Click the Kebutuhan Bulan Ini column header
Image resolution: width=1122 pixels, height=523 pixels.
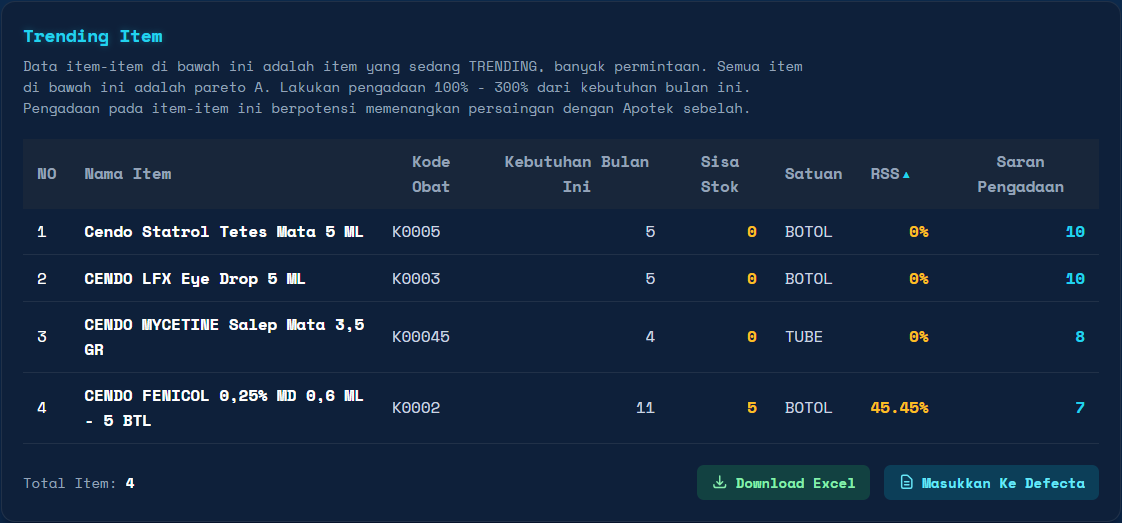tap(576, 174)
